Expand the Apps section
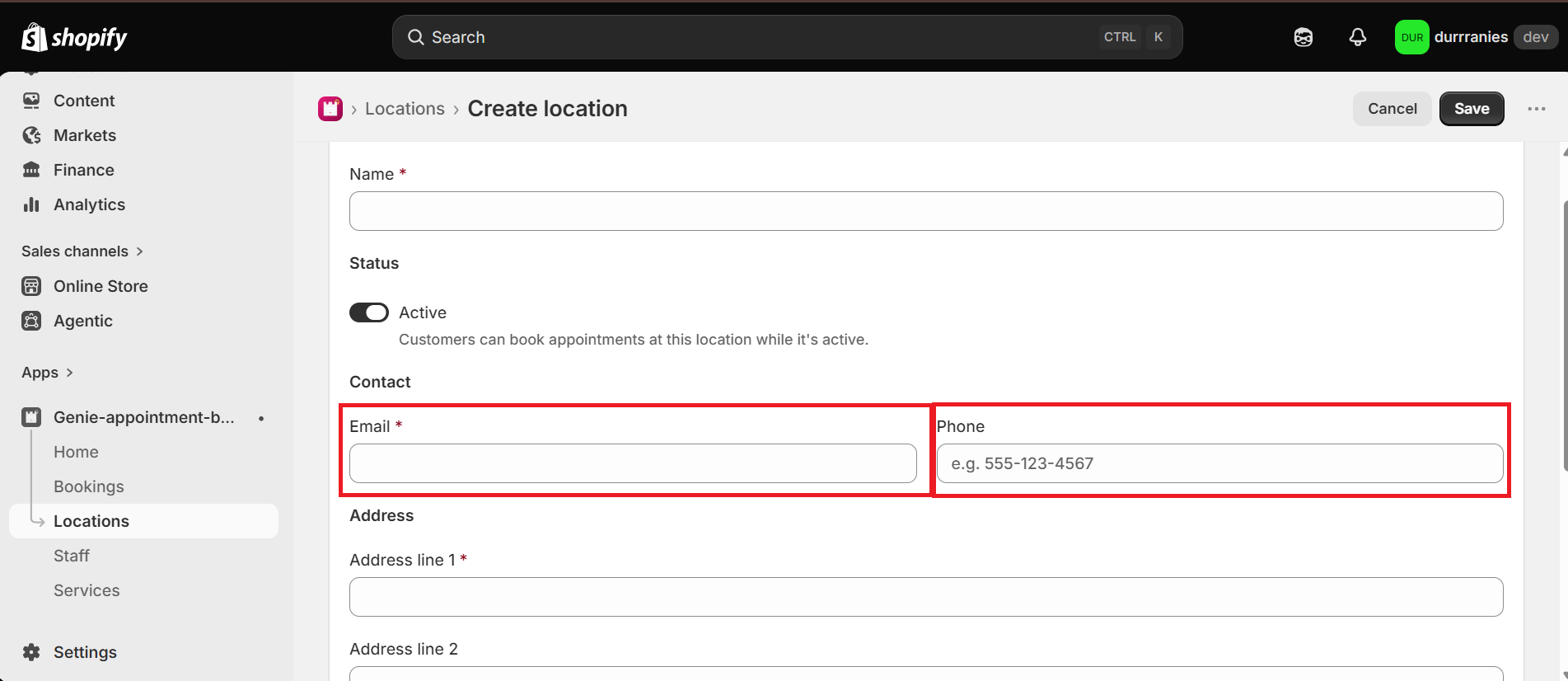 coord(47,373)
